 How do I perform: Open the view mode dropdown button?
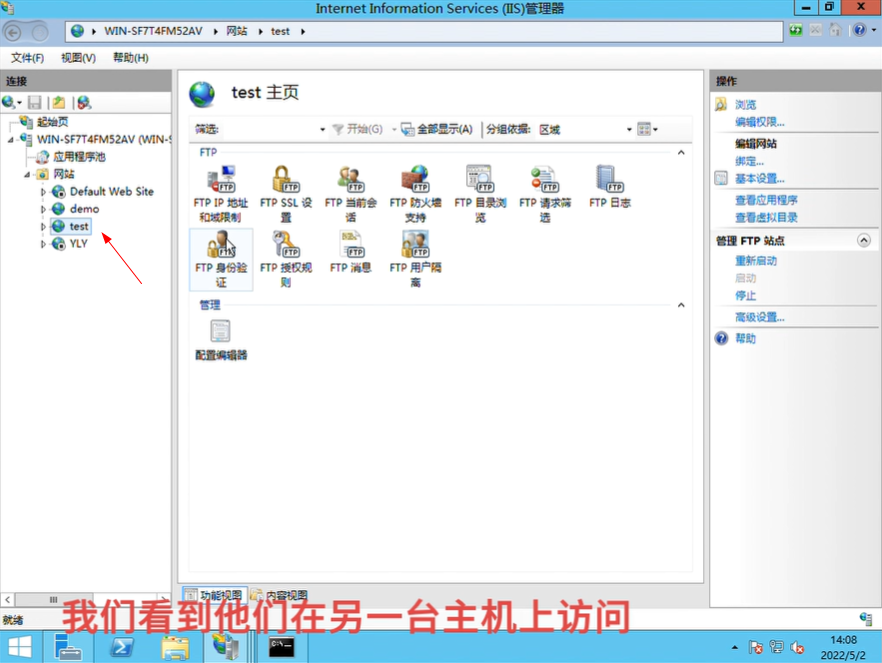(x=647, y=129)
